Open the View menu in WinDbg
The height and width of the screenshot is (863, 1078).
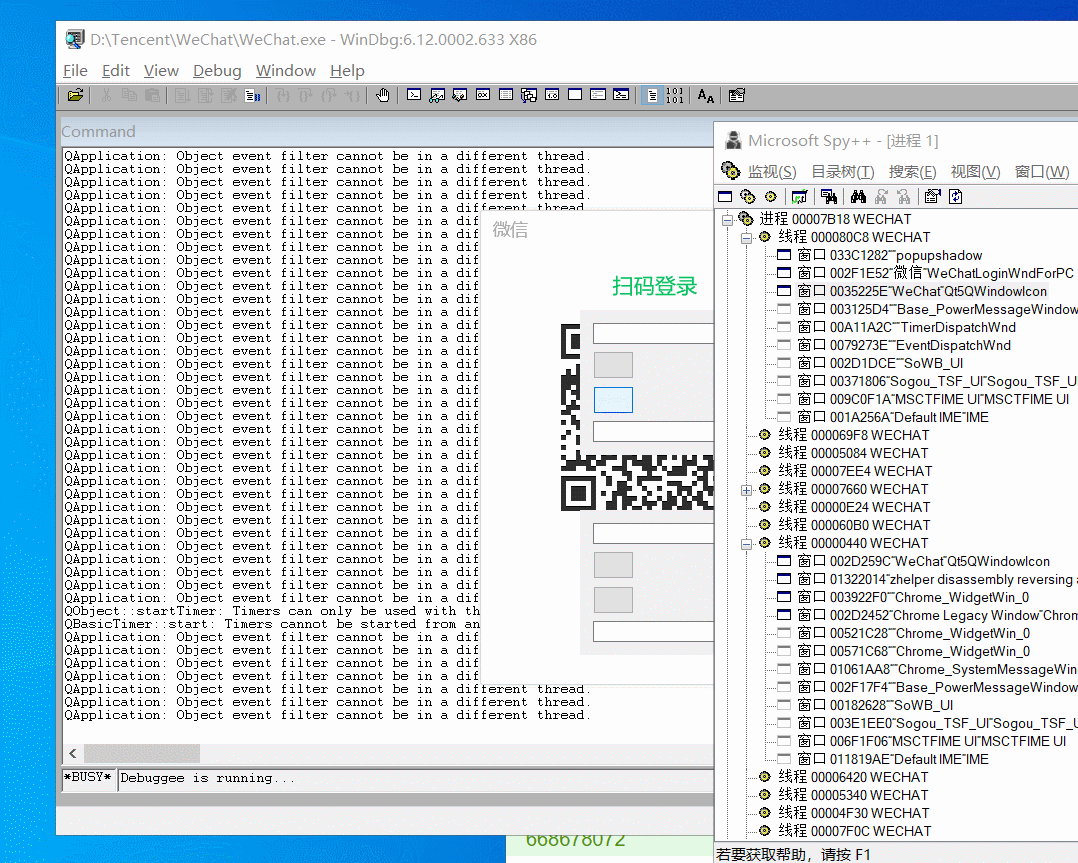[161, 71]
